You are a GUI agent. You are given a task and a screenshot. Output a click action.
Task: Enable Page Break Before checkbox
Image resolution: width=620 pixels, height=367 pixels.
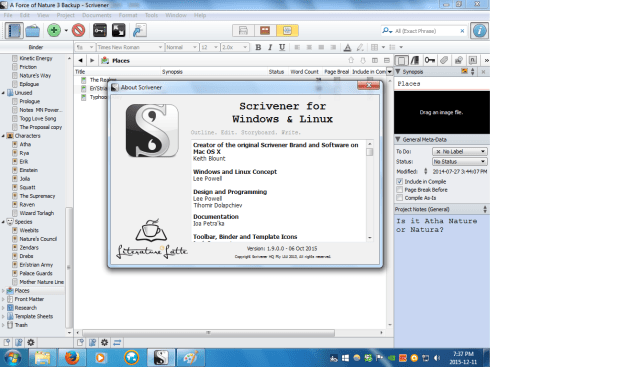[400, 190]
